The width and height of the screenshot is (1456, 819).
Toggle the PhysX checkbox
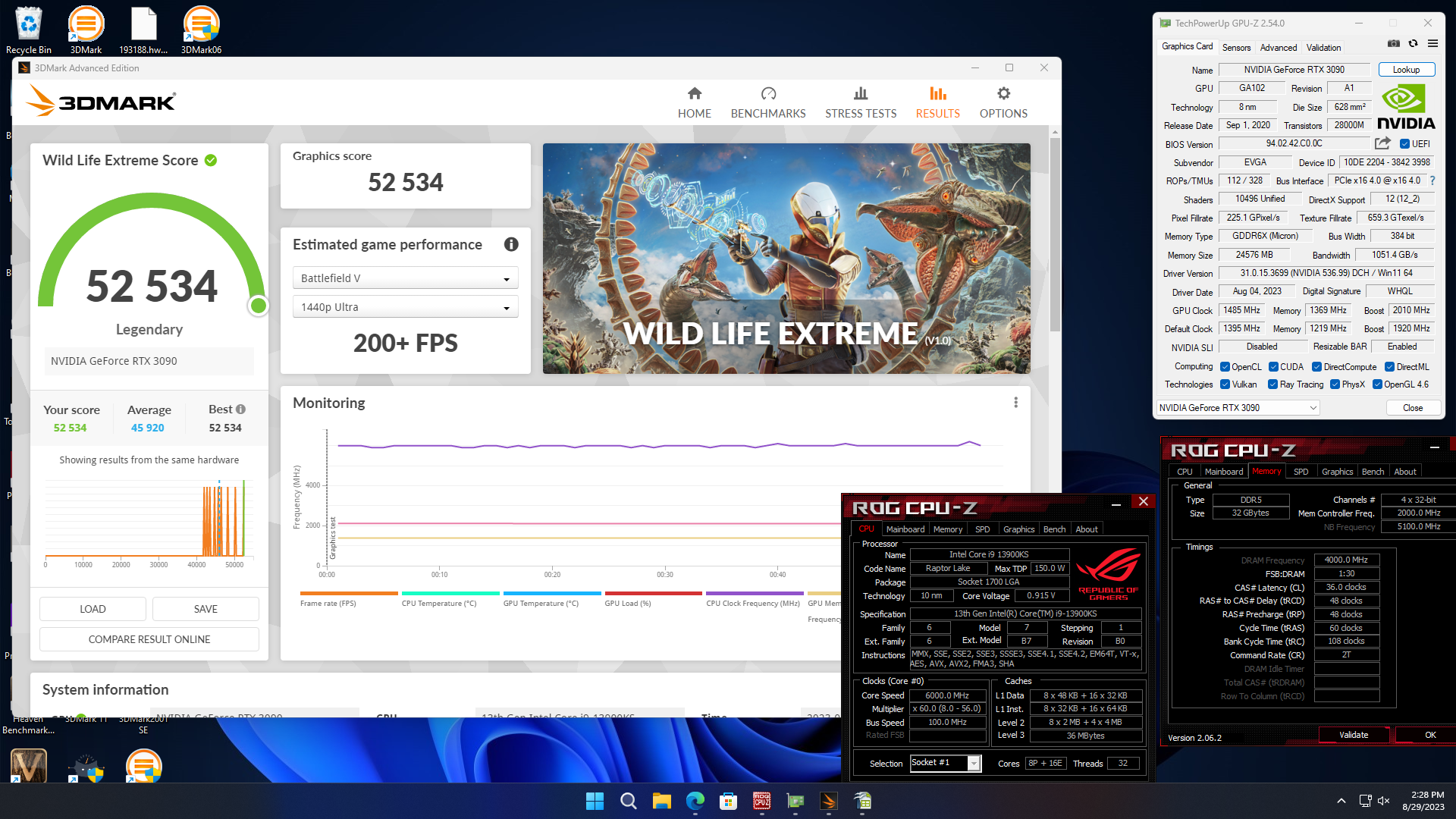1335,384
